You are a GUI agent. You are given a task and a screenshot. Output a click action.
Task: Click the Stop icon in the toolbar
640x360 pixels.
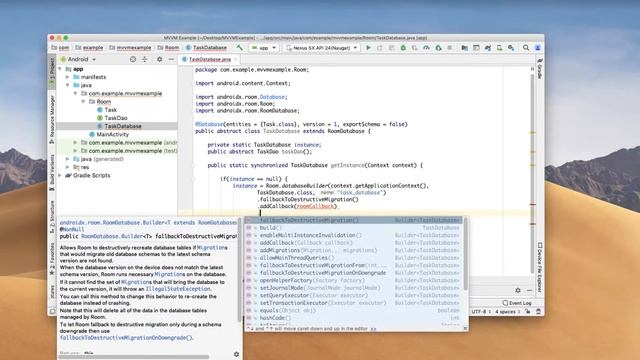click(x=449, y=48)
